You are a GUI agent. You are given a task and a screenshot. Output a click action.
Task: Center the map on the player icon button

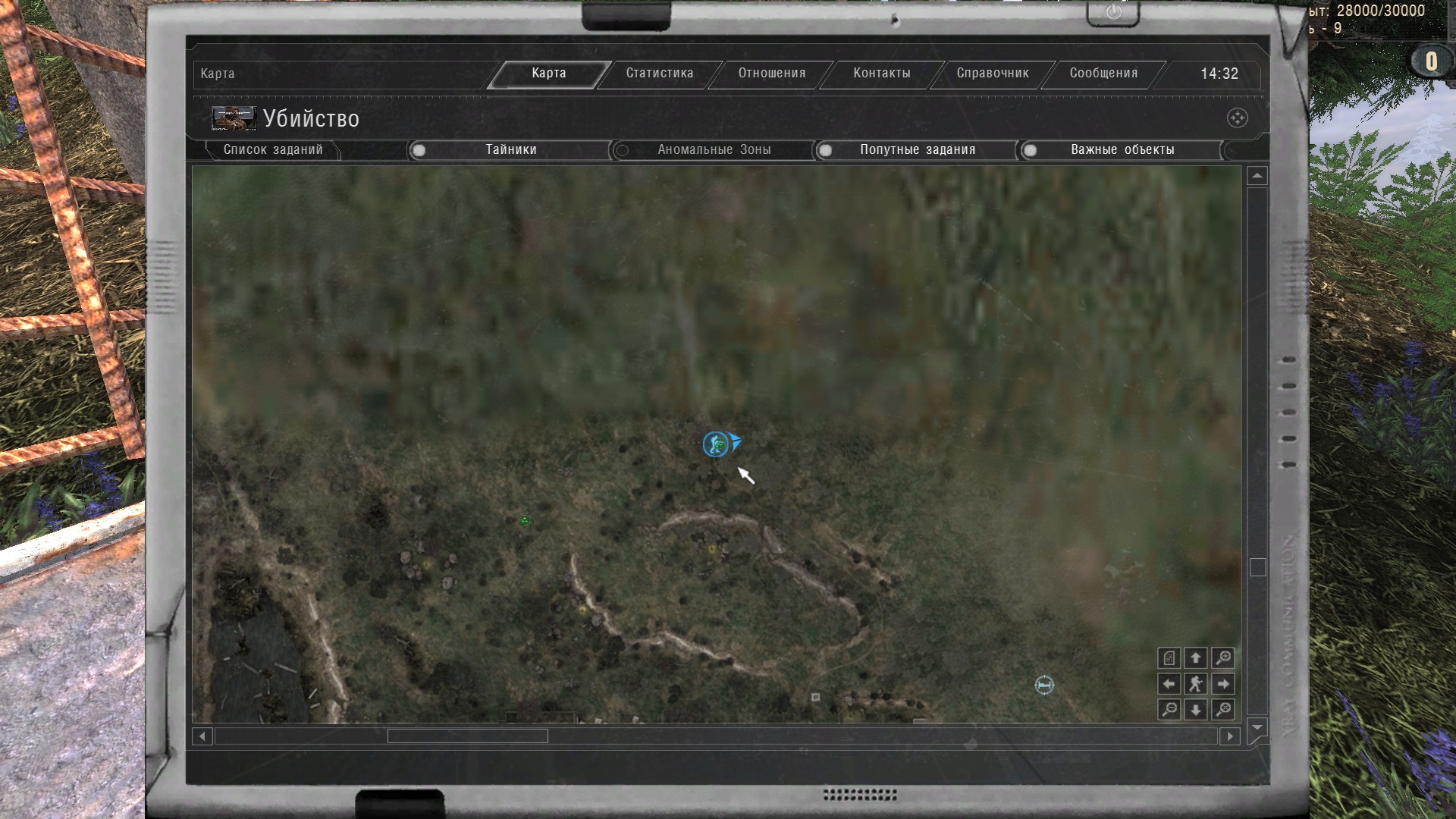pos(1196,684)
